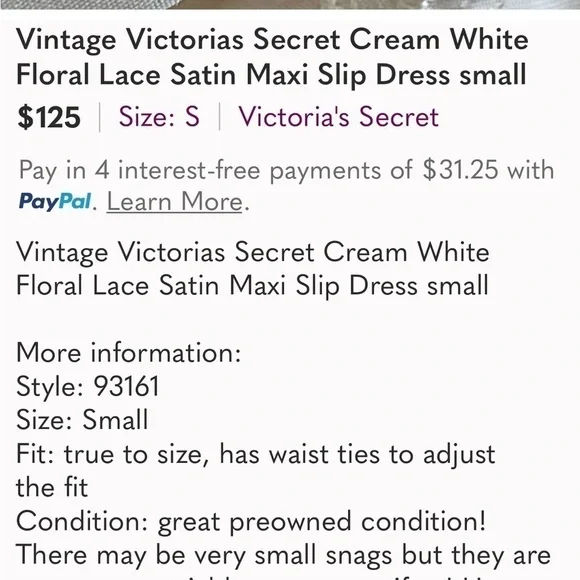Click the More information: line
580x580 pixels.
pos(129,353)
